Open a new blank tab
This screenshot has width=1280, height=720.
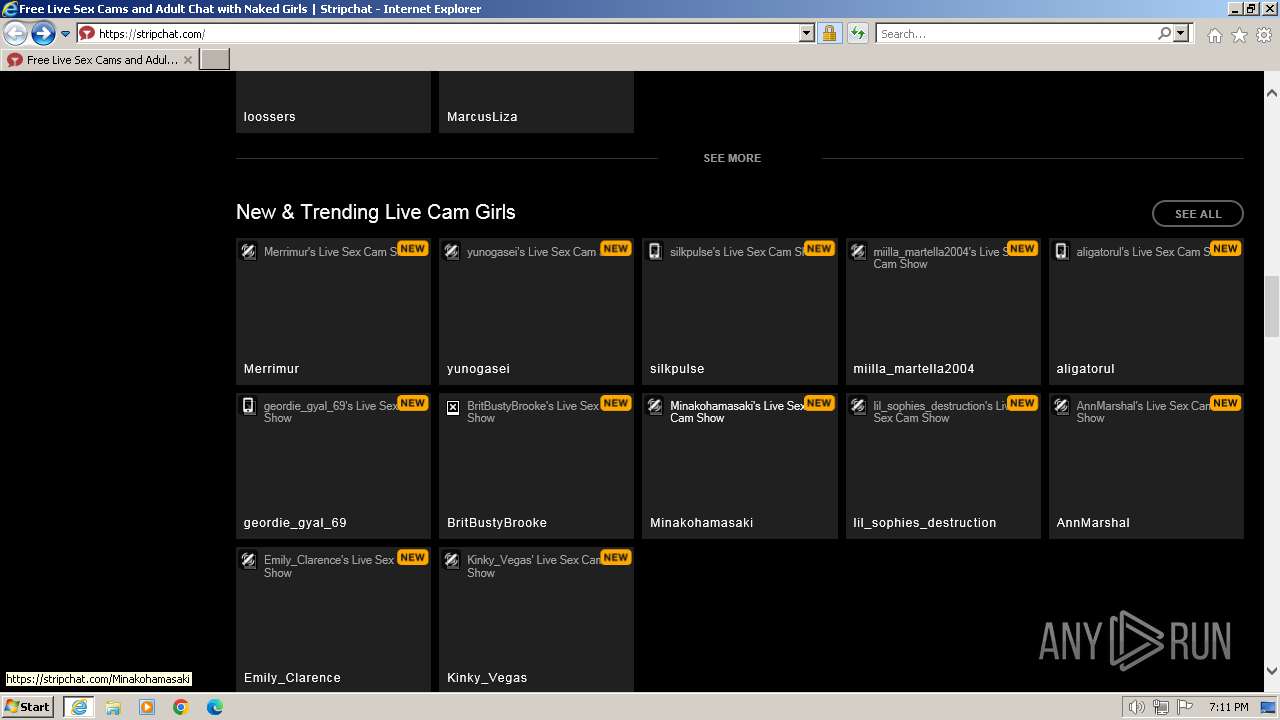coord(215,60)
